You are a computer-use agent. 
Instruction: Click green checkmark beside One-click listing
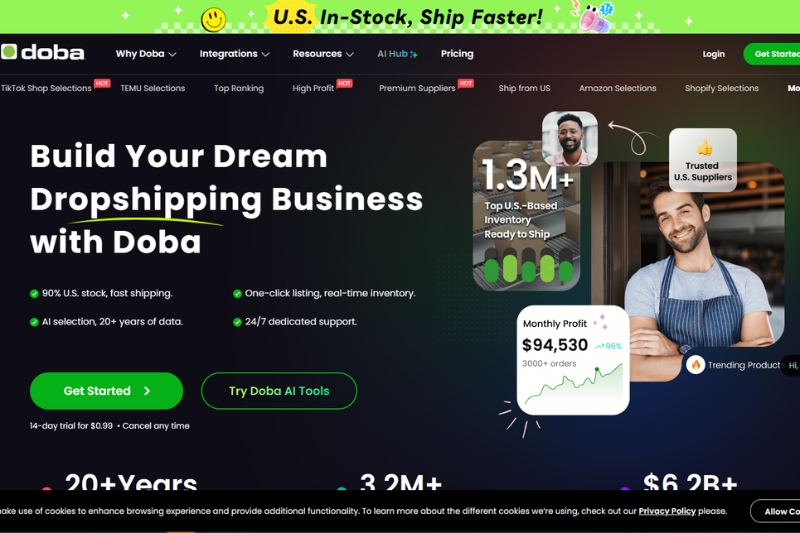237,294
